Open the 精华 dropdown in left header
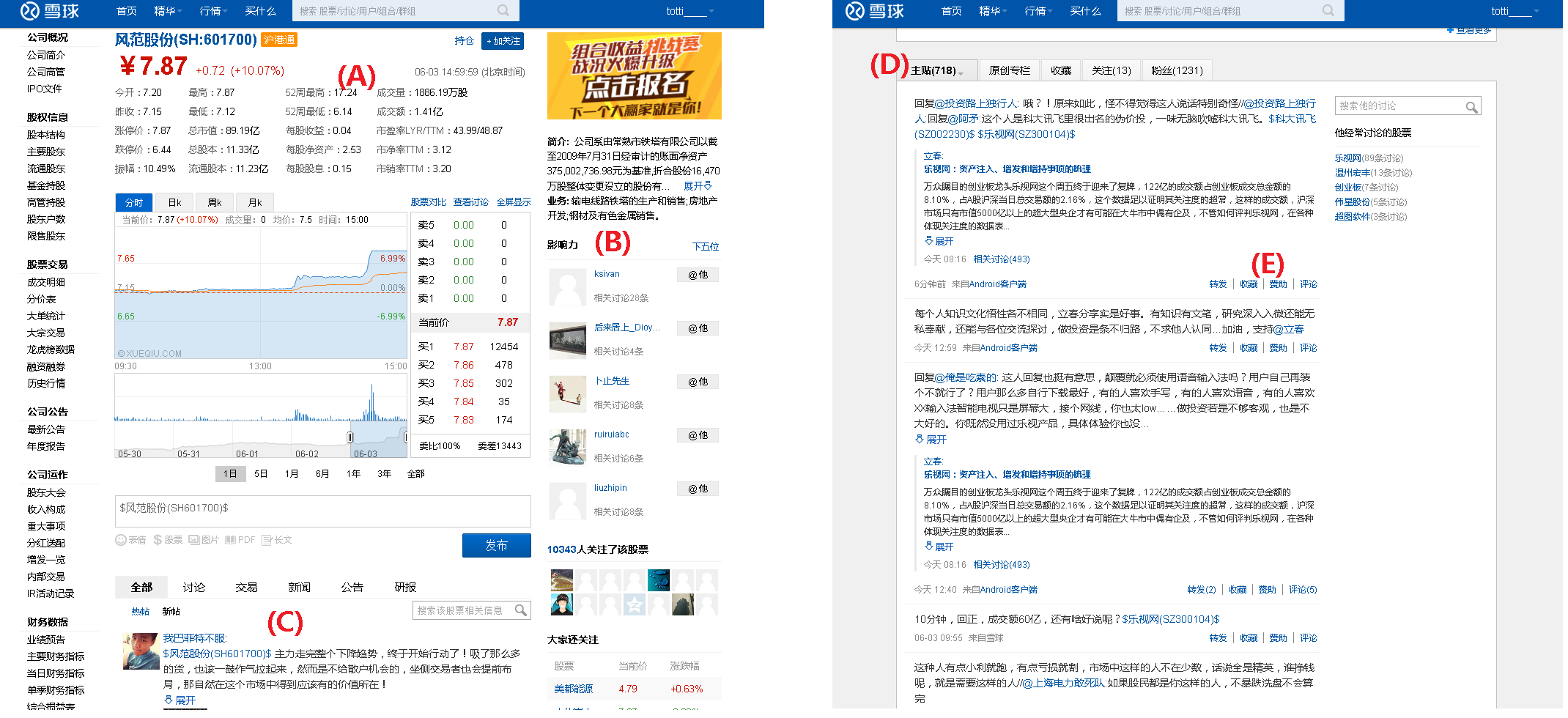This screenshot has height=718, width=1568. [x=169, y=11]
